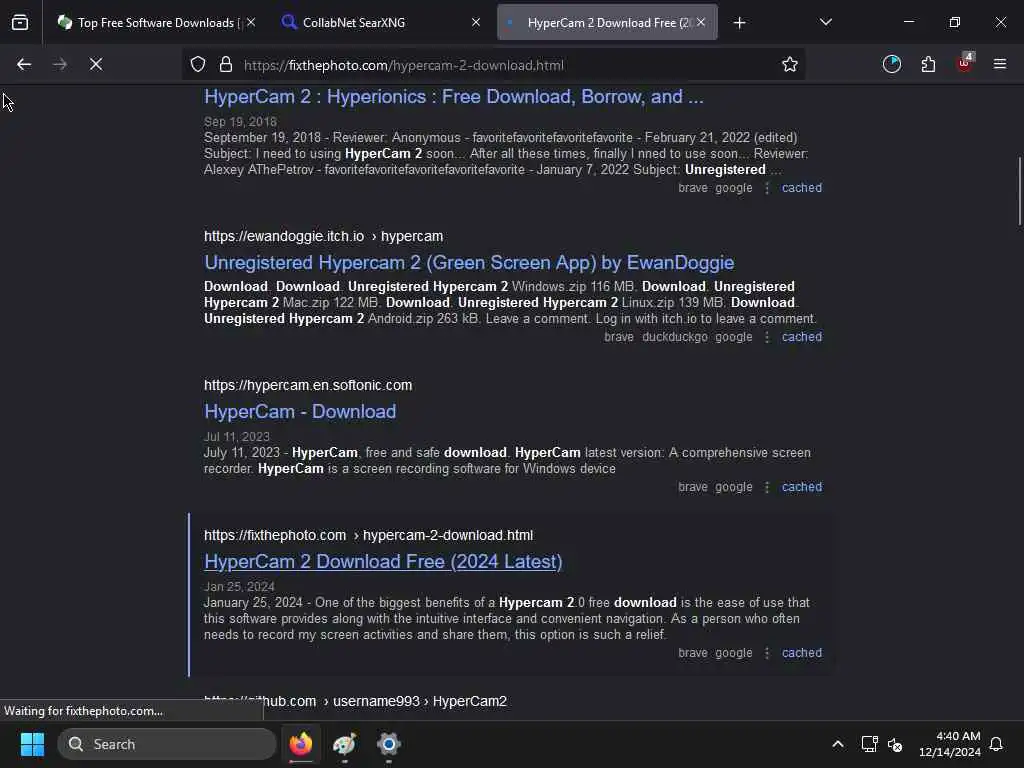
Task: Open Settings gear taskbar icon
Action: coord(389,744)
